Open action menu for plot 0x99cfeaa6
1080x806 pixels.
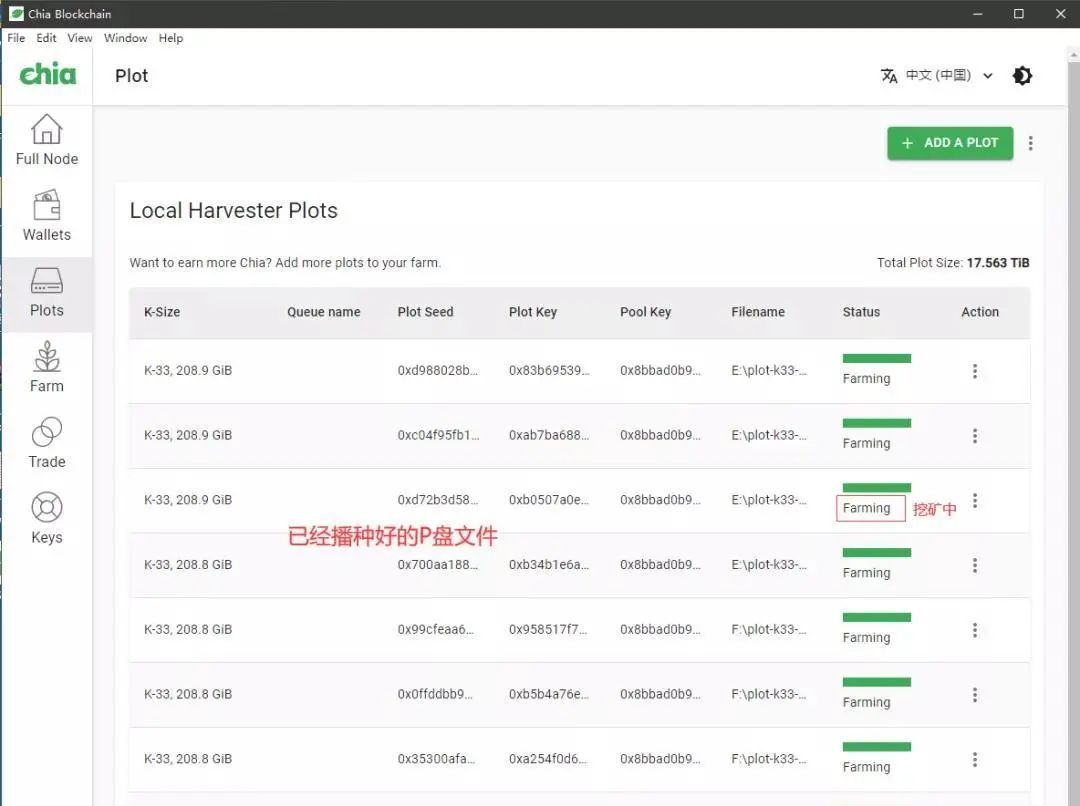coord(975,630)
